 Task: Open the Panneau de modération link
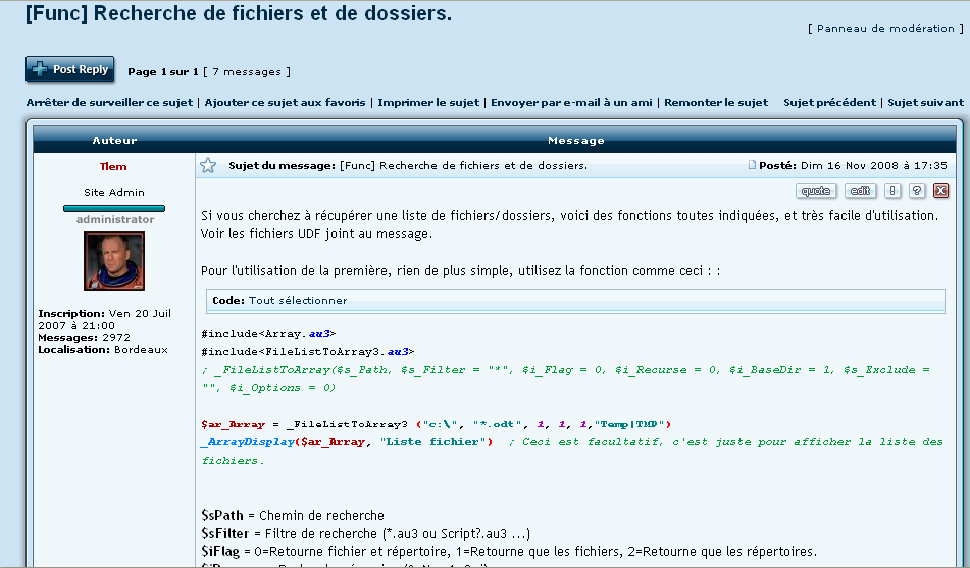pyautogui.click(x=886, y=28)
